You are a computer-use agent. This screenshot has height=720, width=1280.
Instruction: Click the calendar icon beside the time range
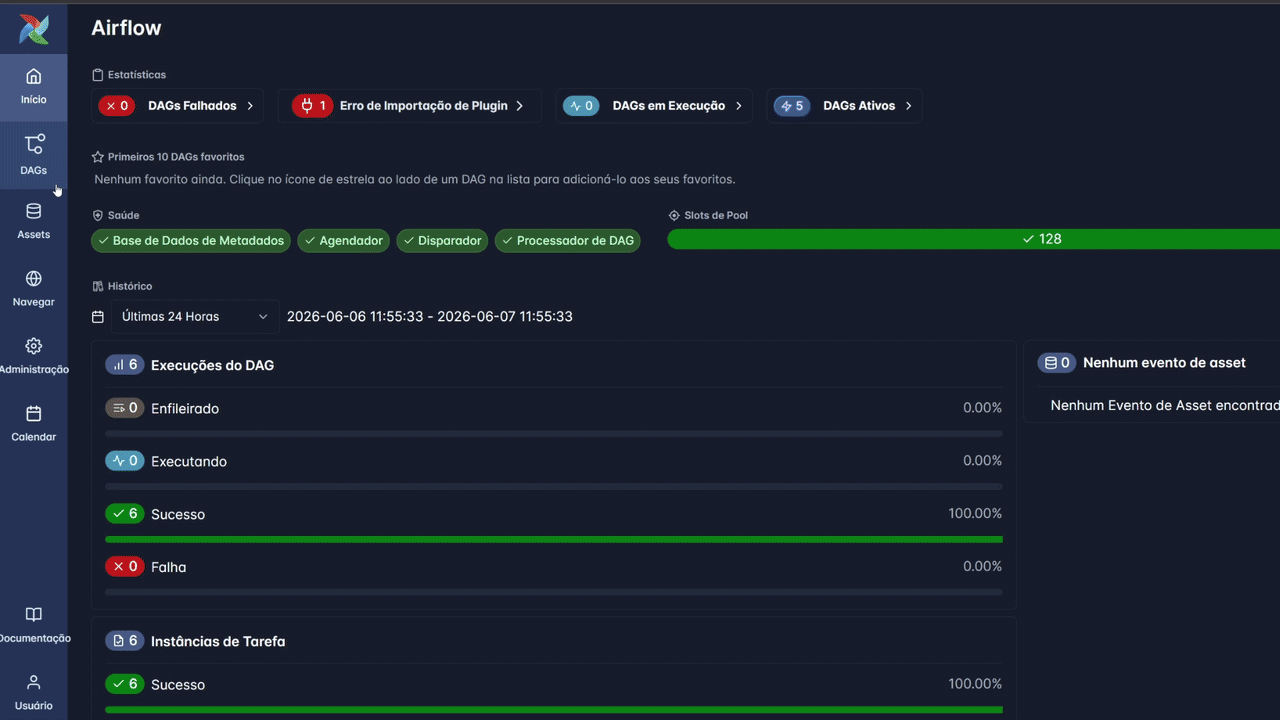click(98, 317)
